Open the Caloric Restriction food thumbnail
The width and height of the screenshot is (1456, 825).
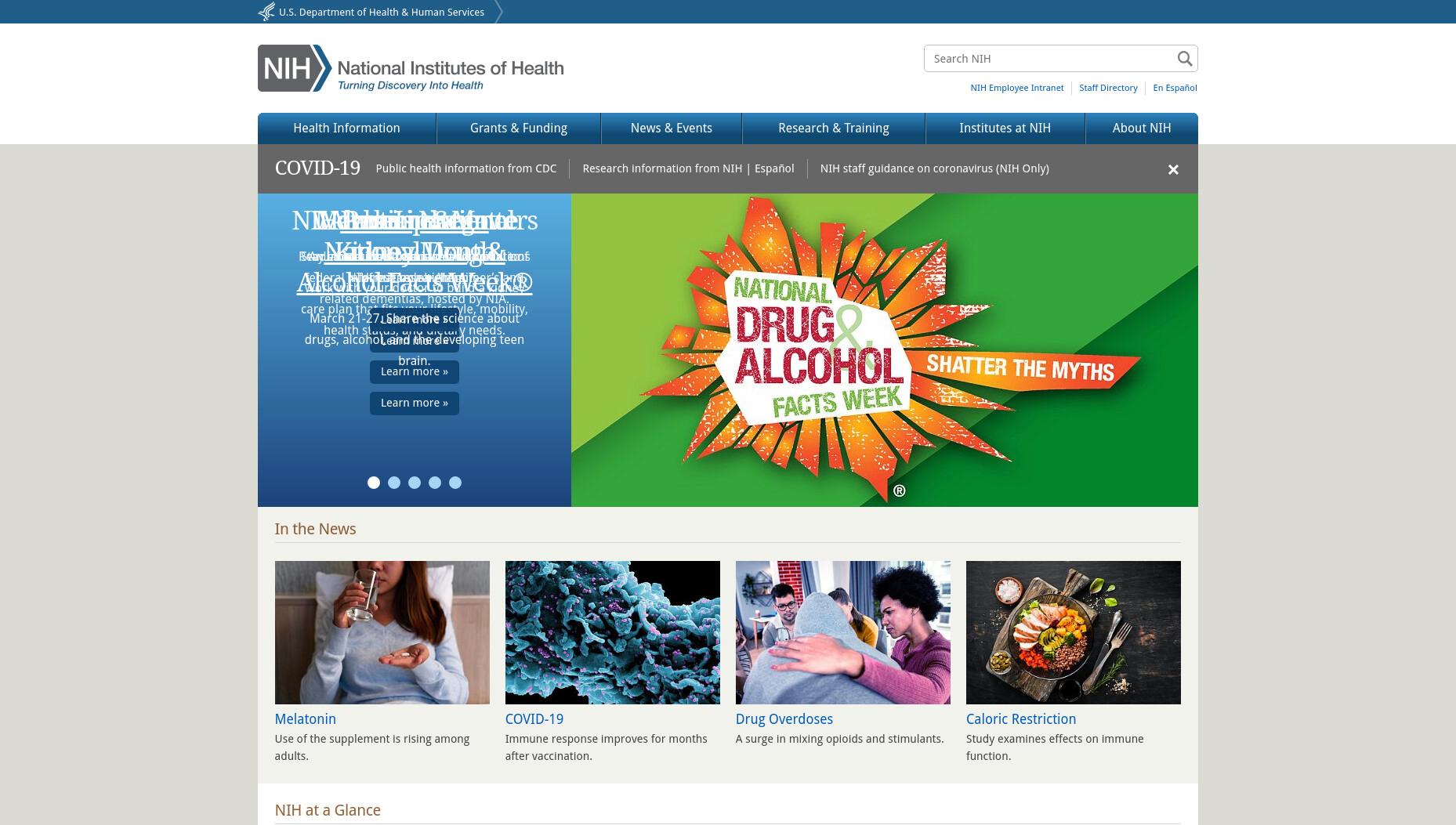point(1074,632)
